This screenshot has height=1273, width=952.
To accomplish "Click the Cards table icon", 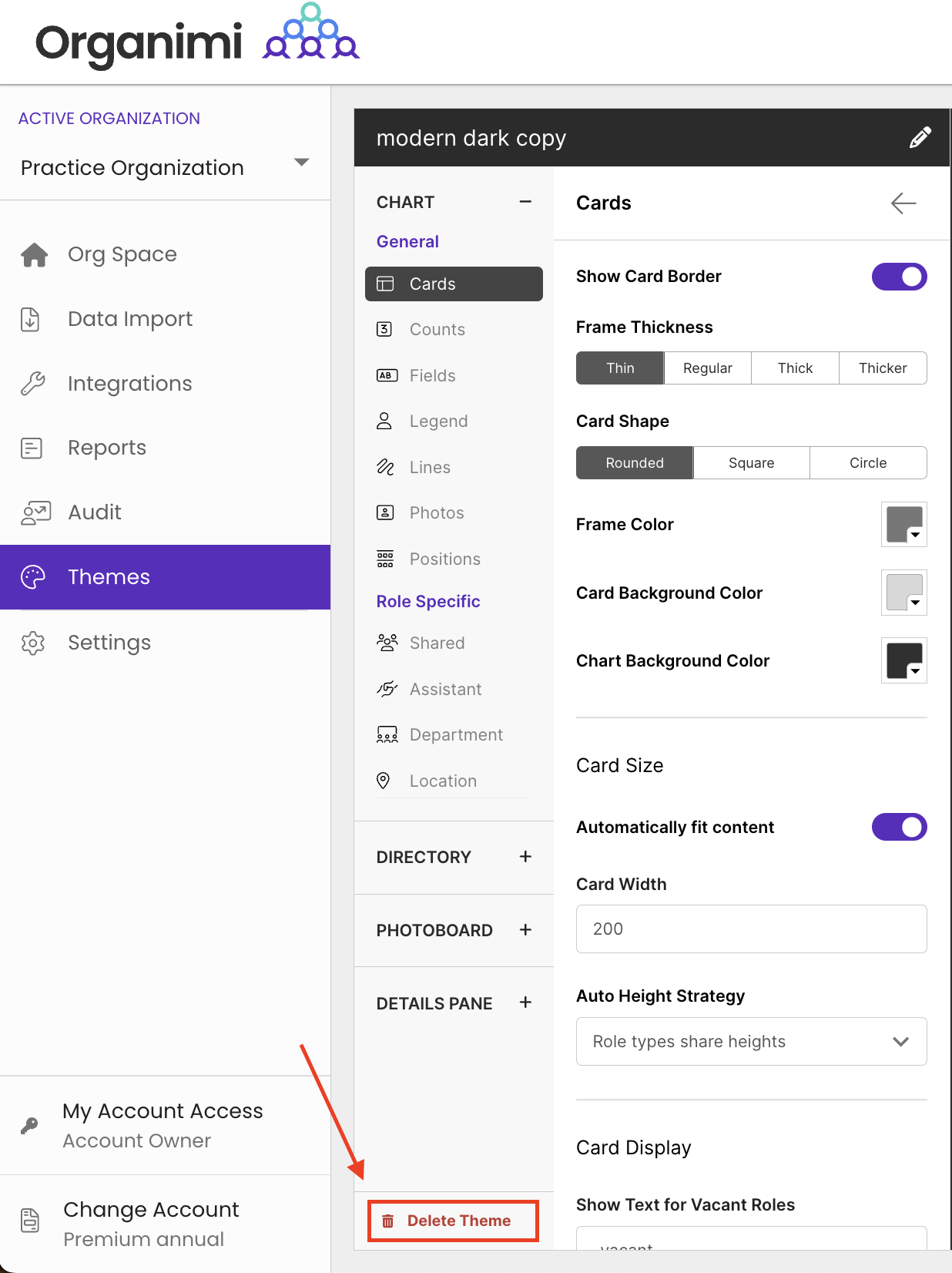I will 385,284.
